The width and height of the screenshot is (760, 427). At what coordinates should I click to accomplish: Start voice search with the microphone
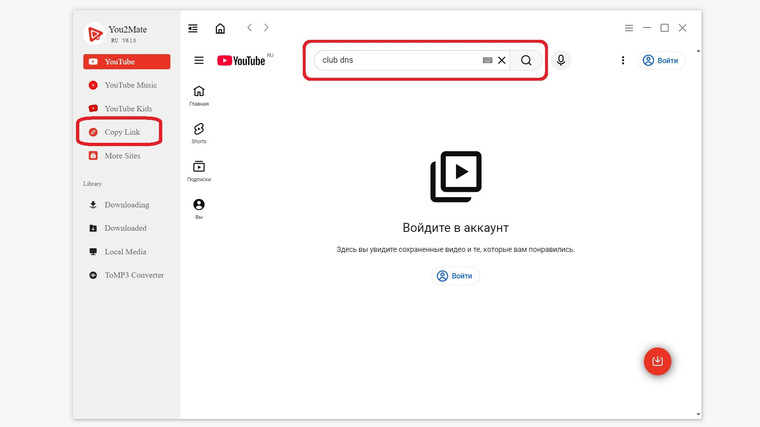coord(561,60)
